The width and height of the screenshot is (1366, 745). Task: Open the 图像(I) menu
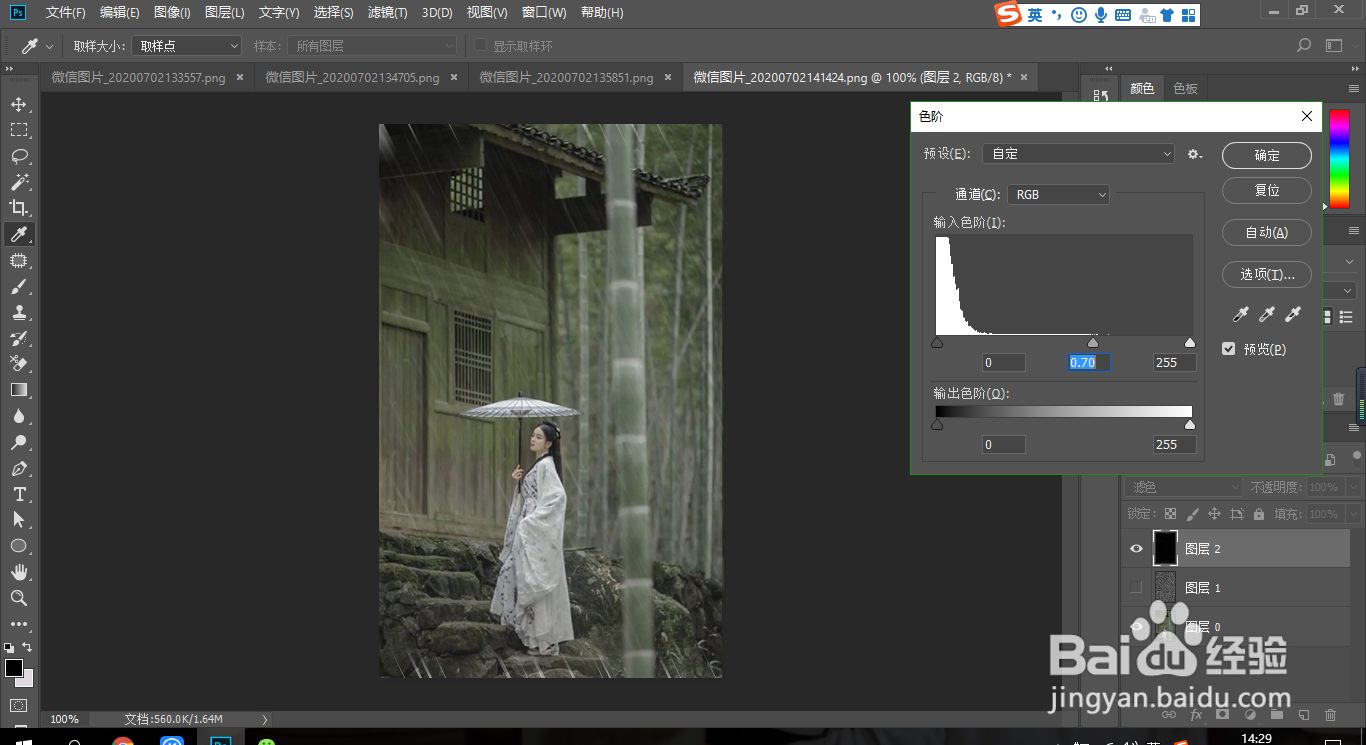[x=172, y=13]
